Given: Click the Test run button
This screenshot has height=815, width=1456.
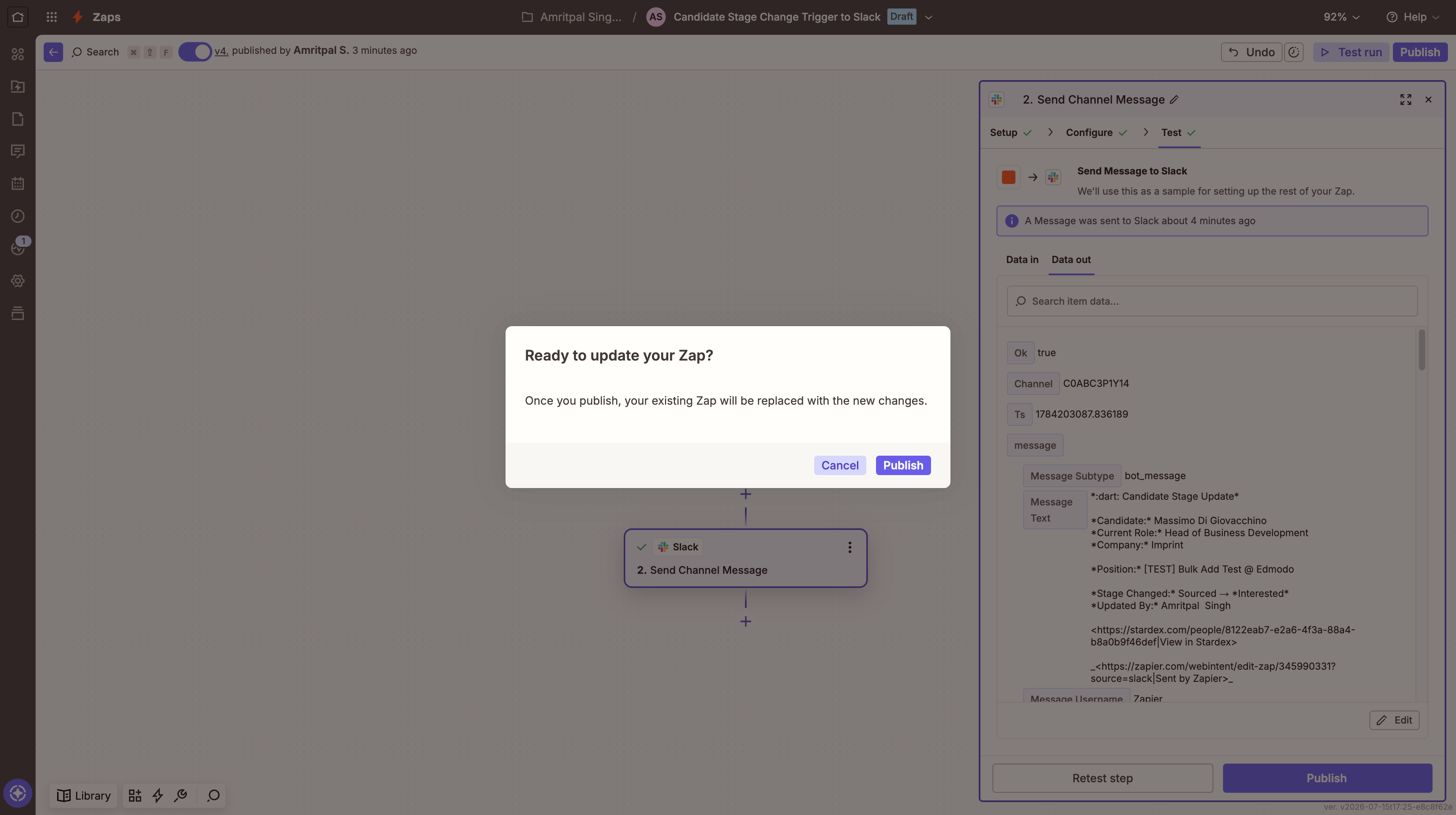Looking at the screenshot, I should (1351, 52).
